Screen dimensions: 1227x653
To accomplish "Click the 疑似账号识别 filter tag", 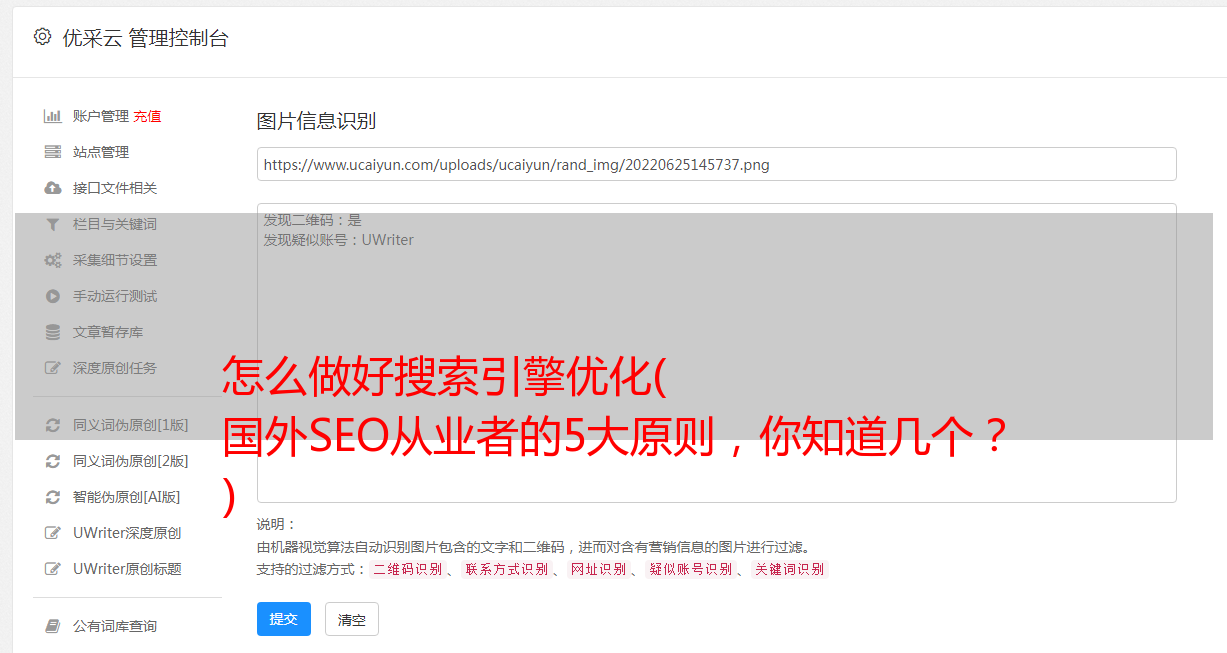I will [690, 569].
